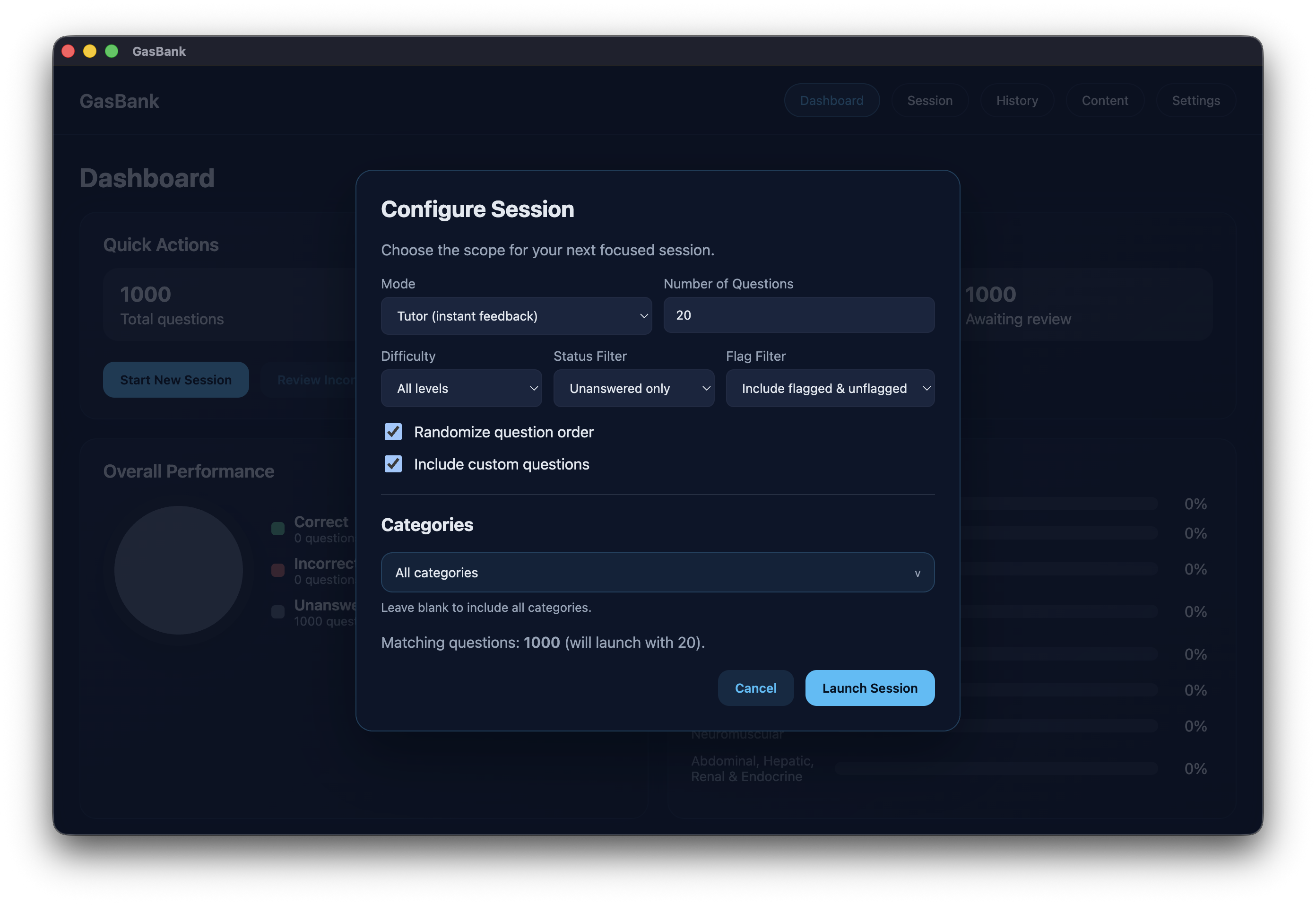
Task: Switch to the Session tab
Action: pyautogui.click(x=929, y=100)
